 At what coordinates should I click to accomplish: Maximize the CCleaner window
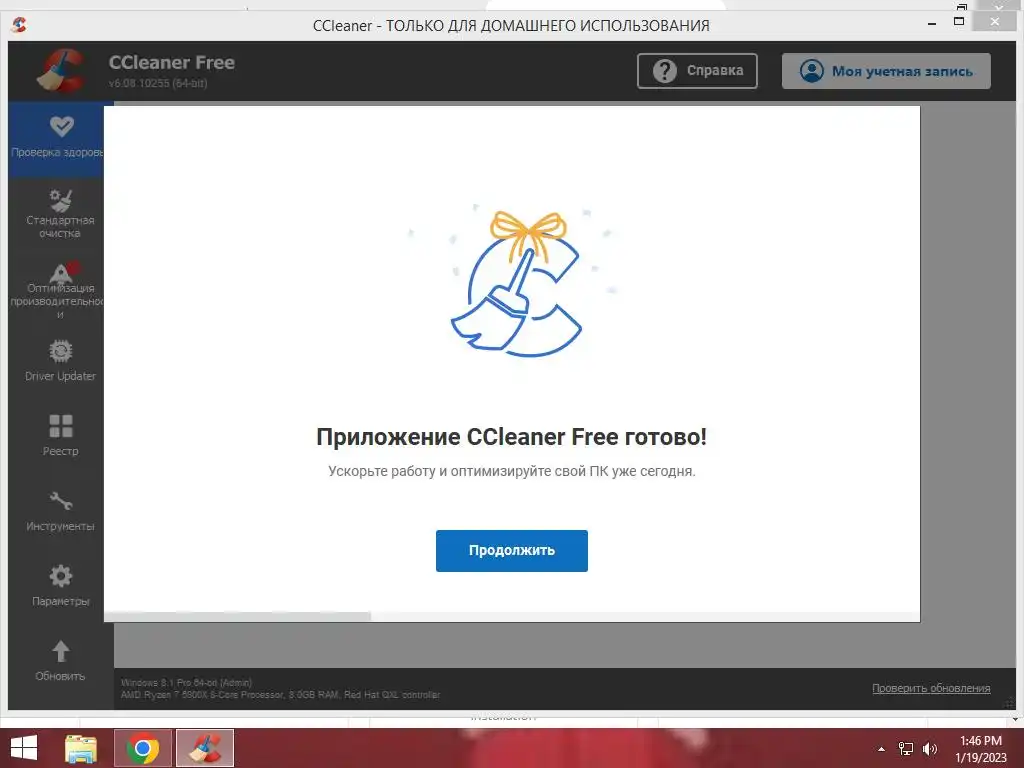click(959, 22)
